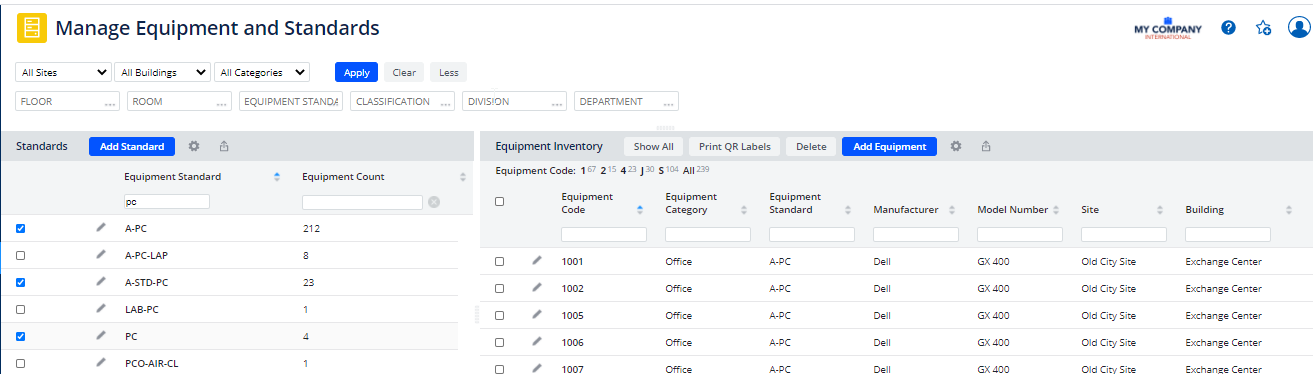Viewport: 1313px width, 374px height.
Task: Filter equipment codes starting with S
Action: 661,171
